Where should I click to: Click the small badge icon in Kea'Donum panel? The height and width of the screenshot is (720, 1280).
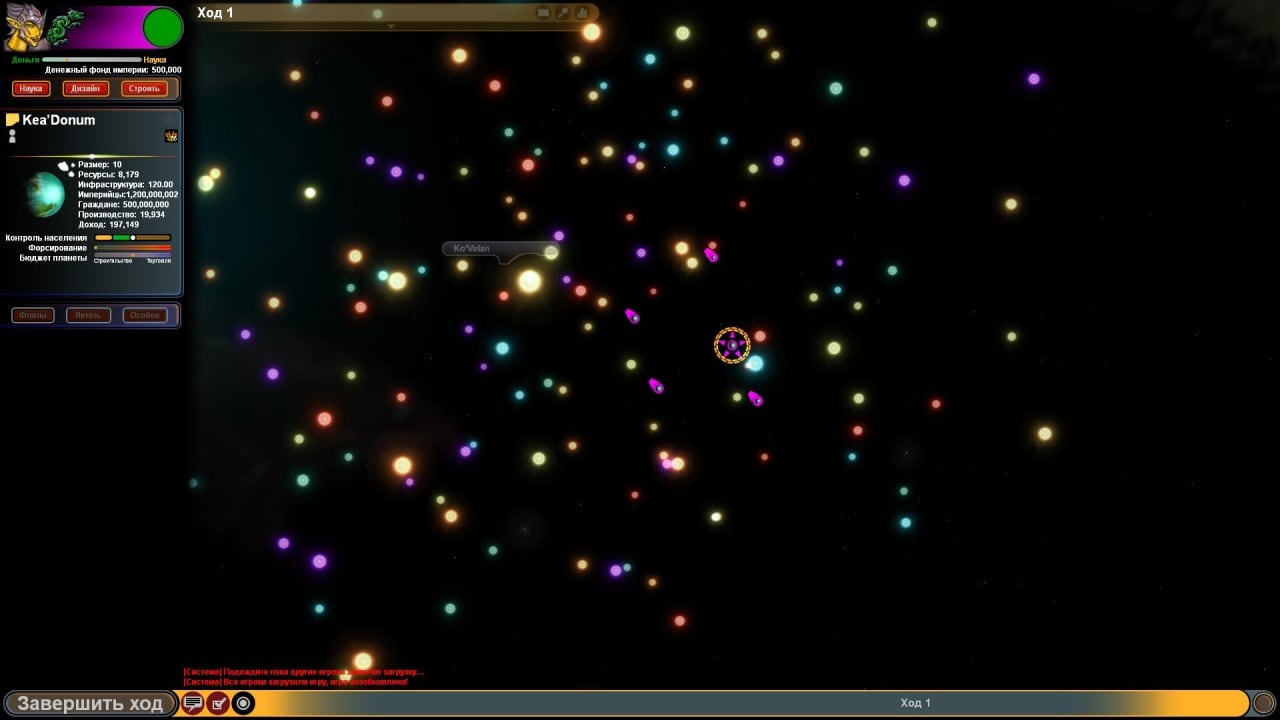coord(171,136)
